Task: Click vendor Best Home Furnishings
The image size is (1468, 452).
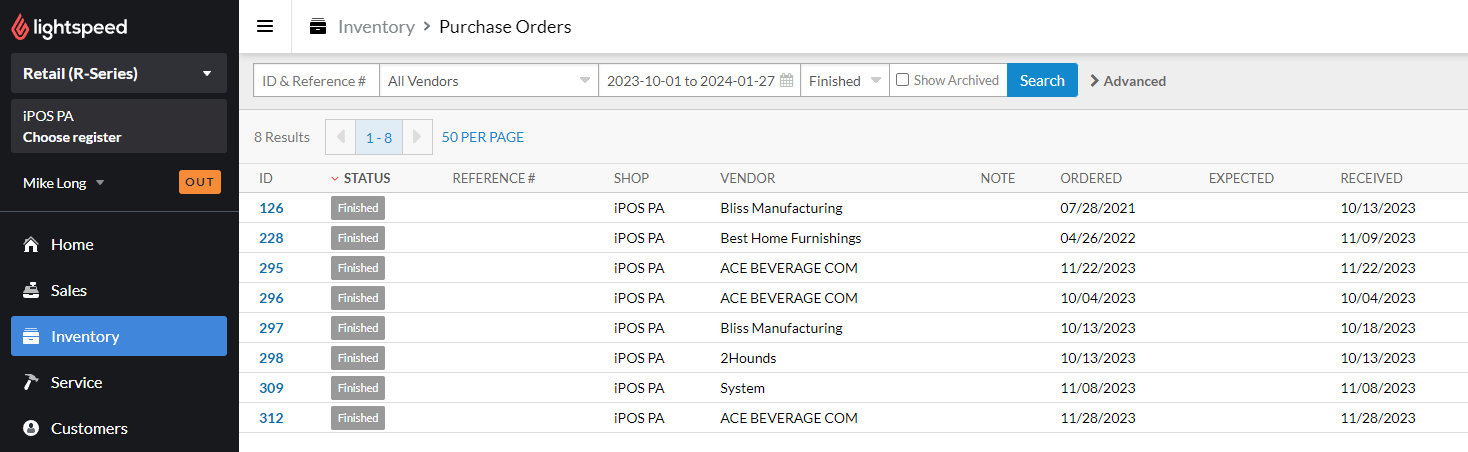Action: click(791, 238)
